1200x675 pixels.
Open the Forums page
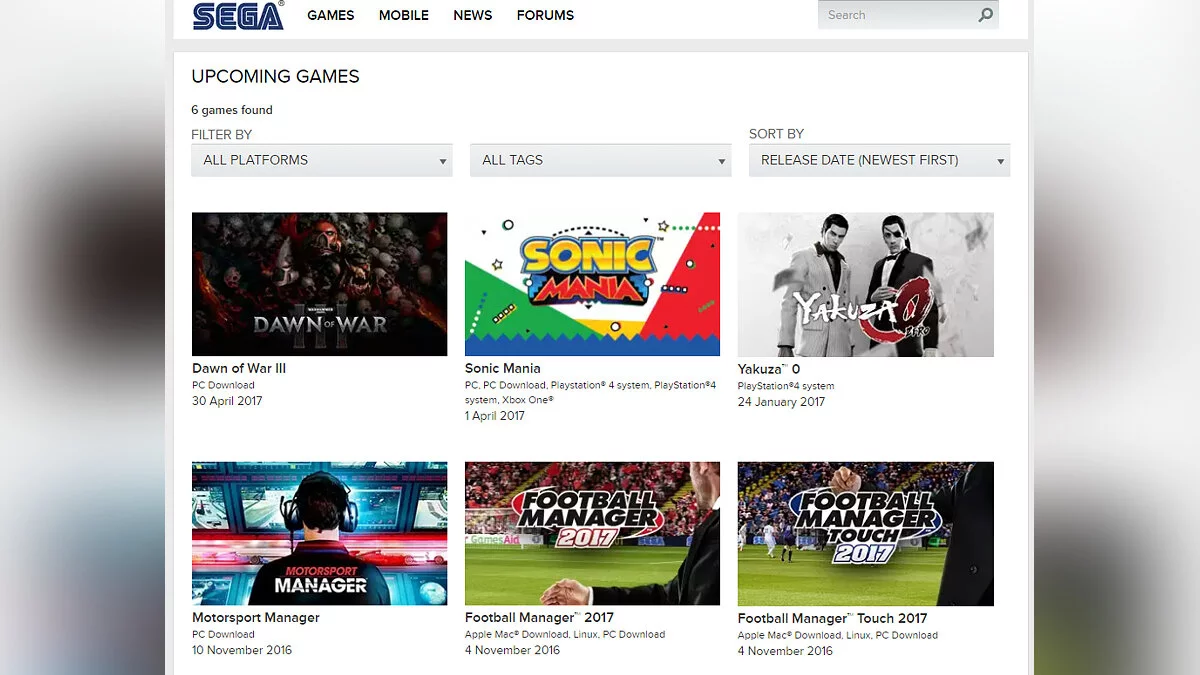545,15
